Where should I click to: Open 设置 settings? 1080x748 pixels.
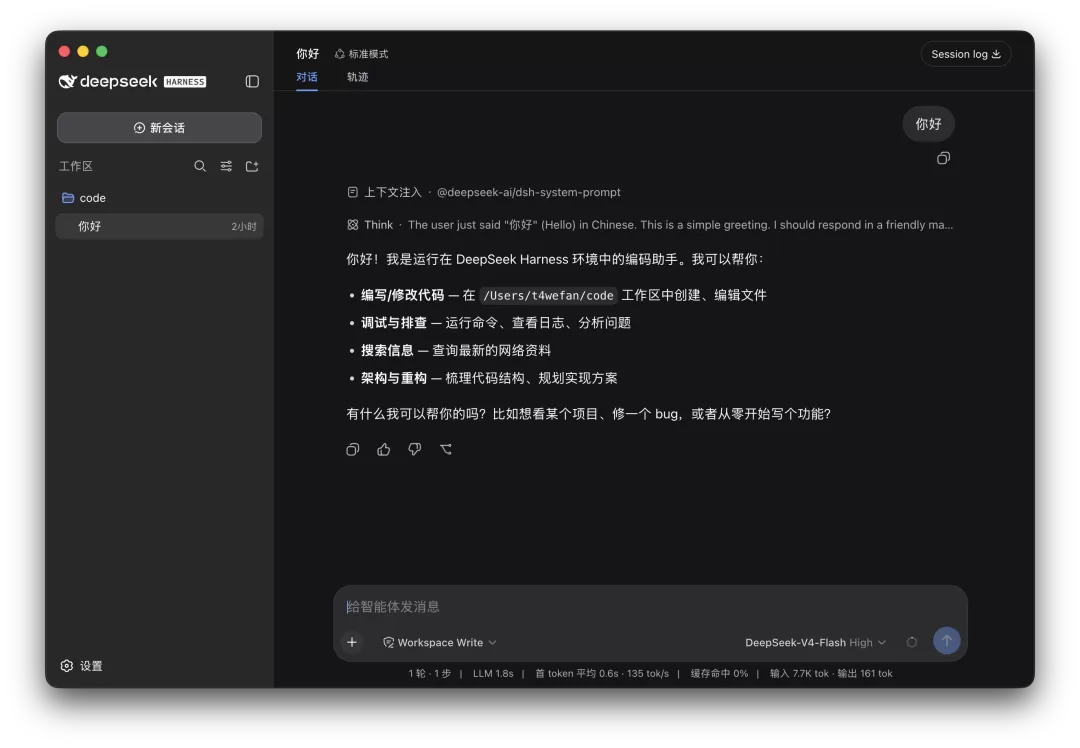pos(82,665)
